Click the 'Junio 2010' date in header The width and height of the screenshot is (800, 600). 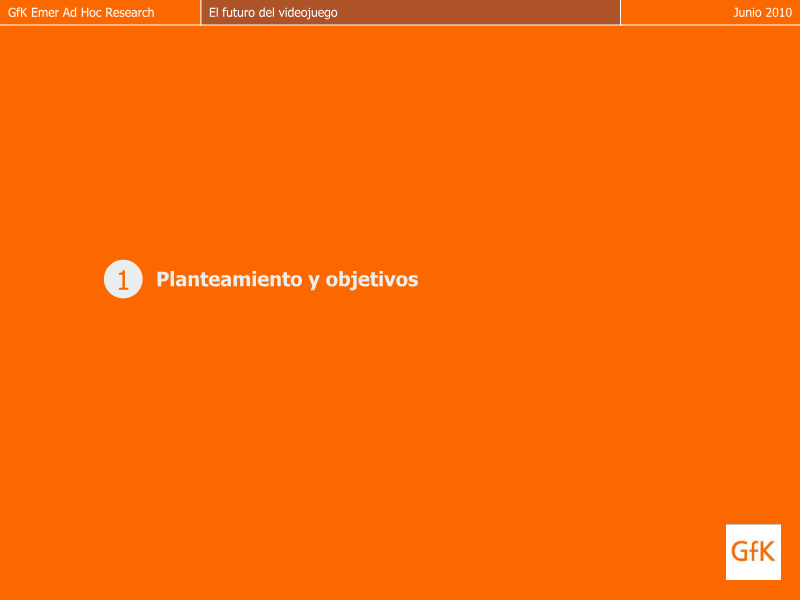(762, 12)
